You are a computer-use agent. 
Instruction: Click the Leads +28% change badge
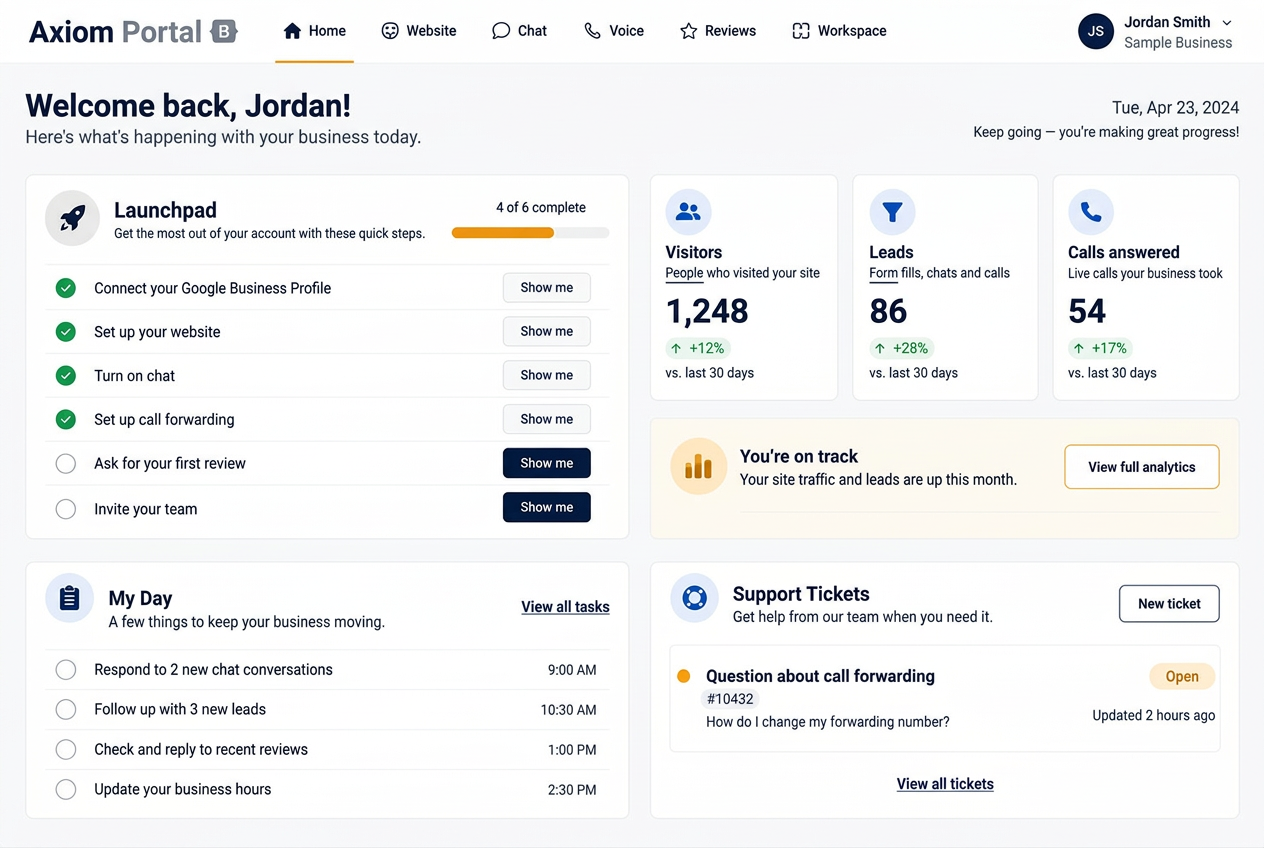pyautogui.click(x=903, y=348)
